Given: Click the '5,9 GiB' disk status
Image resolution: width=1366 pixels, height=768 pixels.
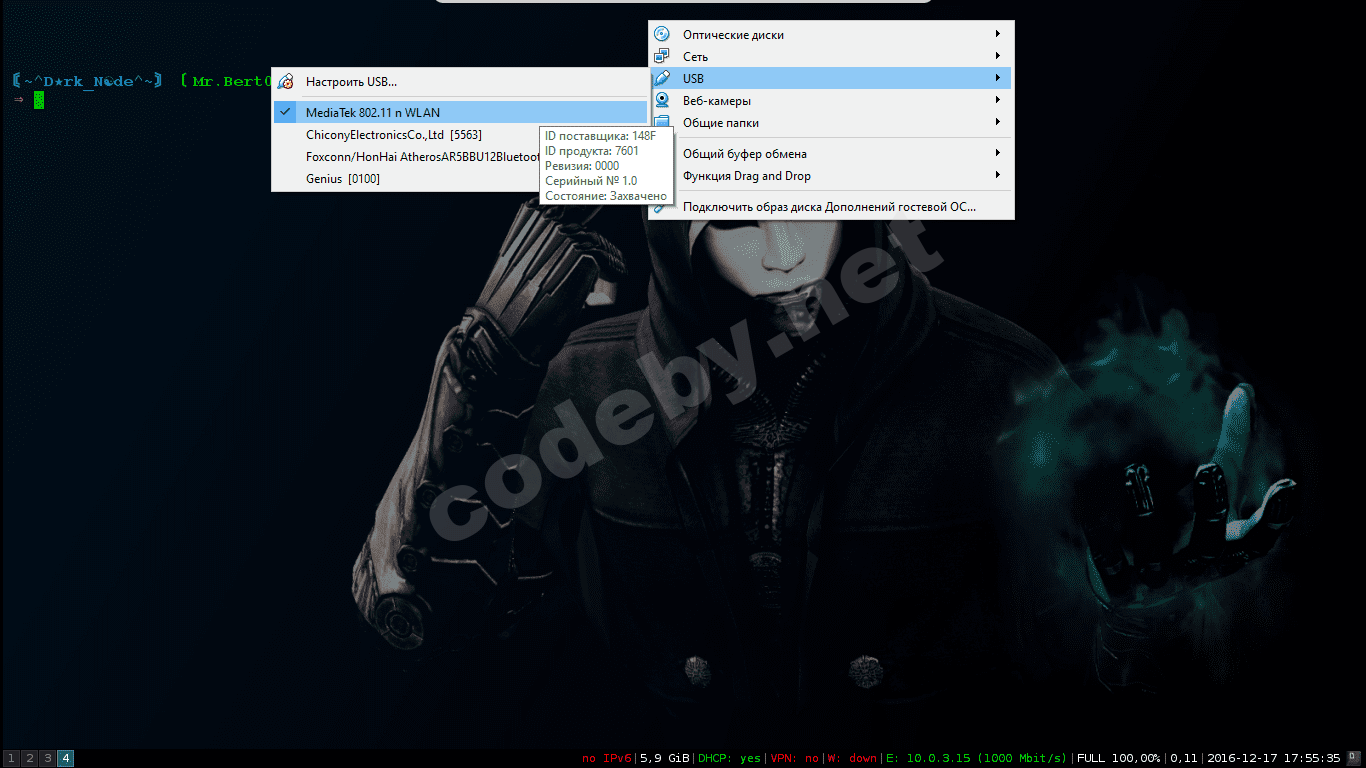Looking at the screenshot, I should [664, 758].
